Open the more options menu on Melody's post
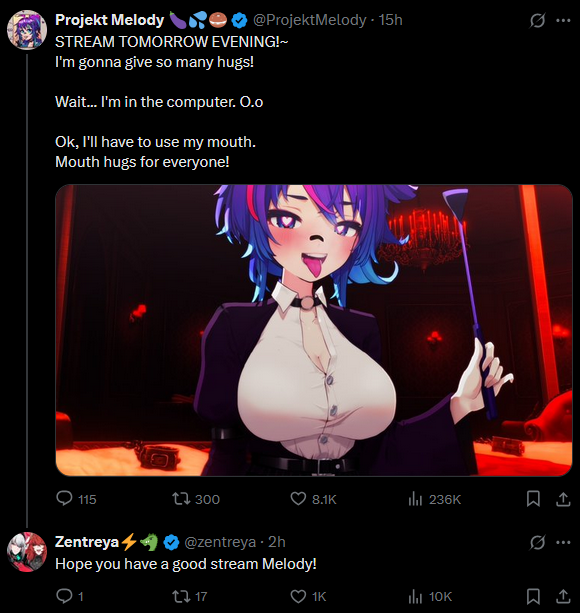This screenshot has width=580, height=613. (563, 20)
